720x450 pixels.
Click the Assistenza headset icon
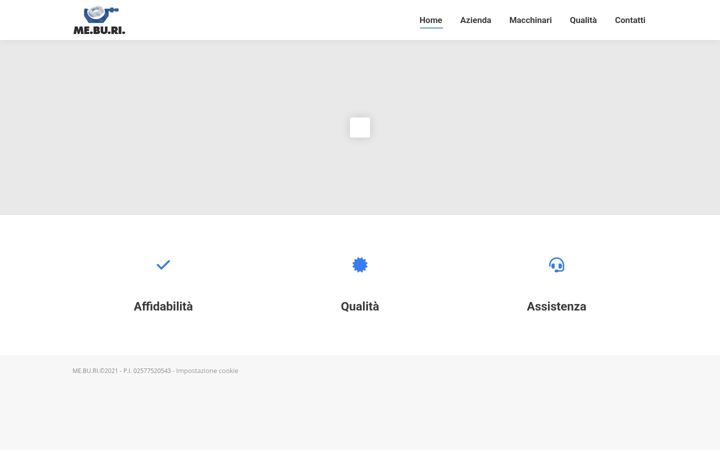(x=557, y=265)
